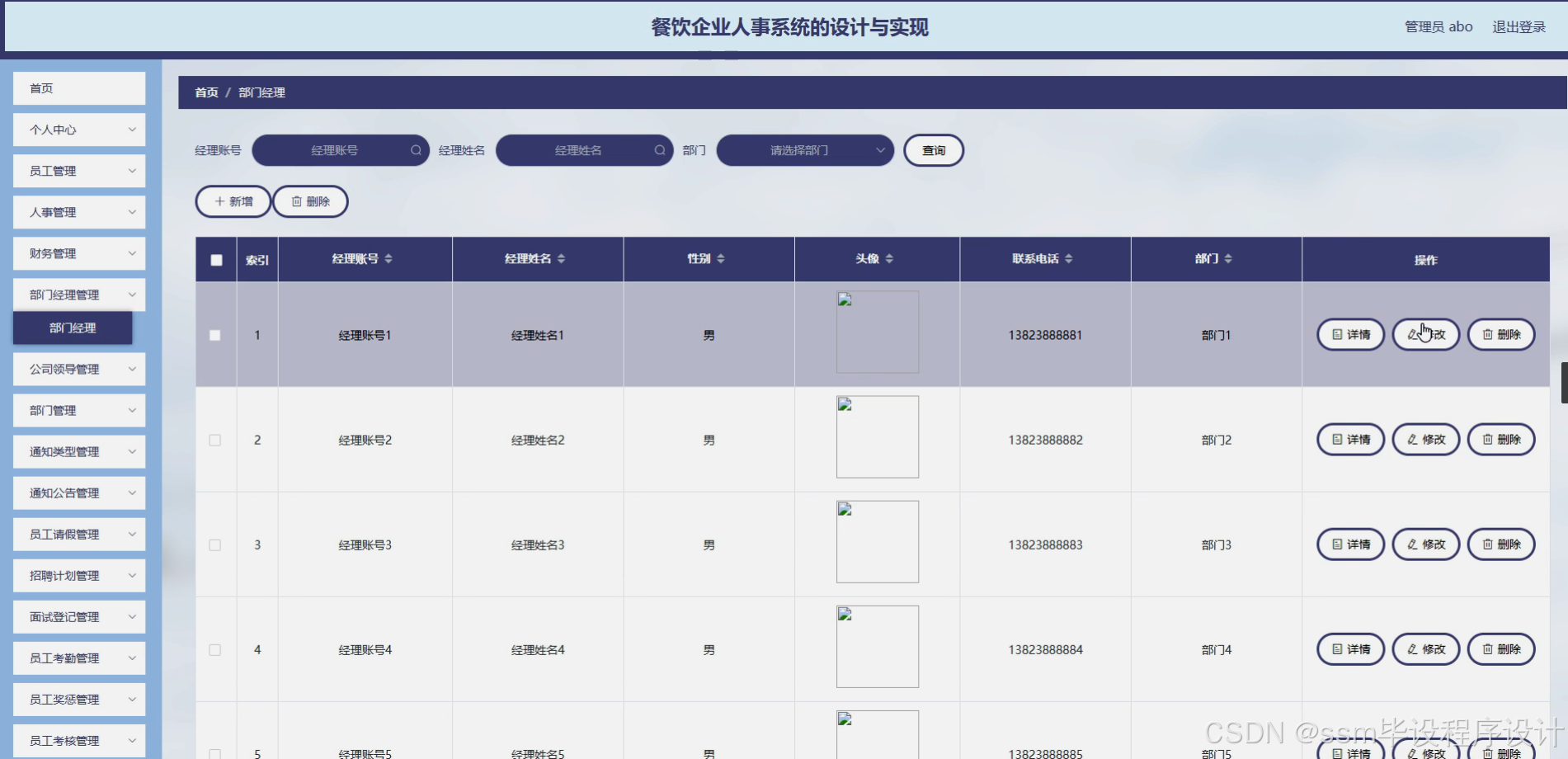Expand the 员工奖惩管理 sidebar menu
Viewport: 1568px width, 759px height.
[79, 699]
